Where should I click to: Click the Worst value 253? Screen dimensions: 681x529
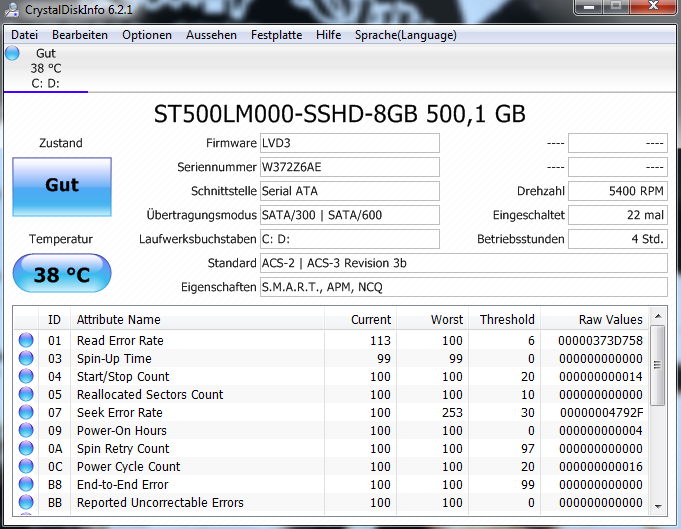[x=452, y=413]
